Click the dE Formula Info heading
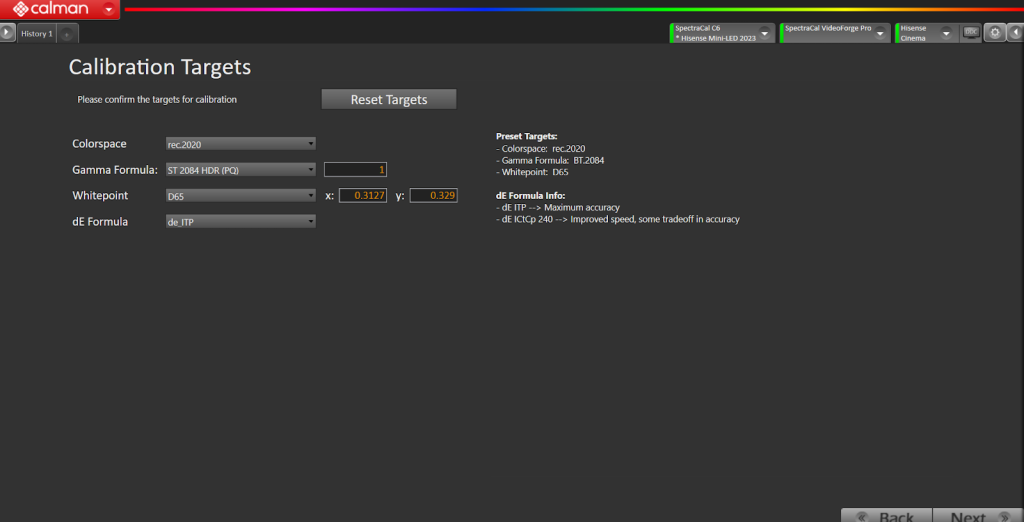The height and width of the screenshot is (522, 1024). pos(530,195)
